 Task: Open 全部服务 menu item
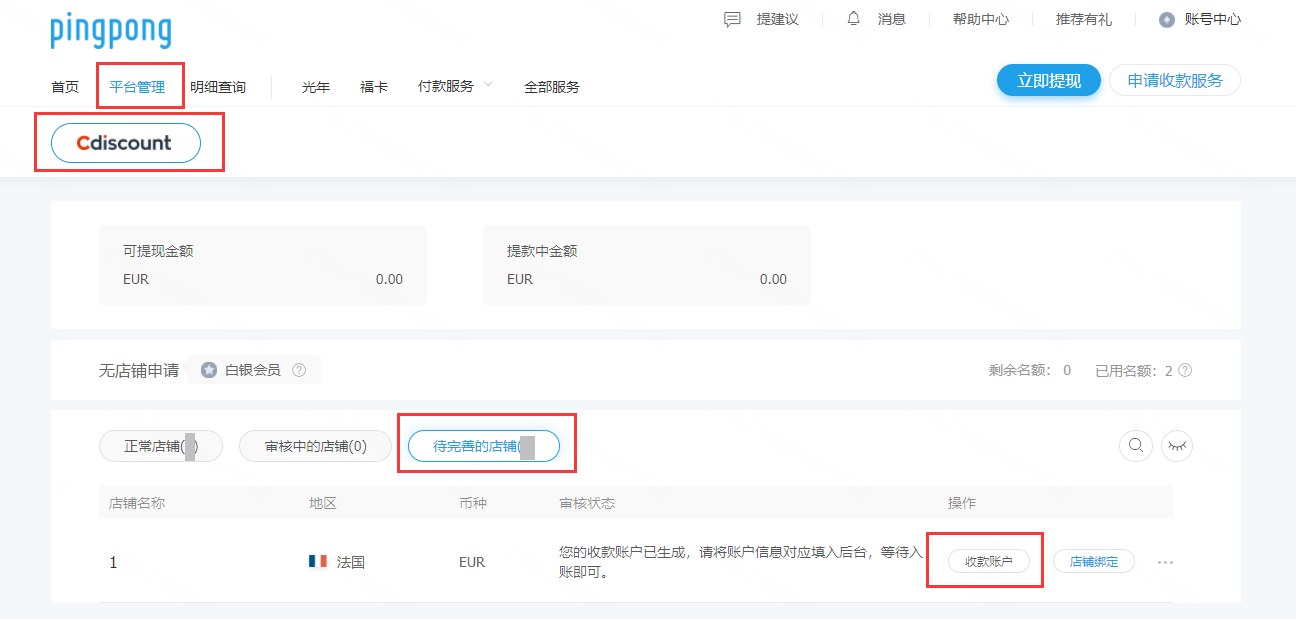point(552,87)
